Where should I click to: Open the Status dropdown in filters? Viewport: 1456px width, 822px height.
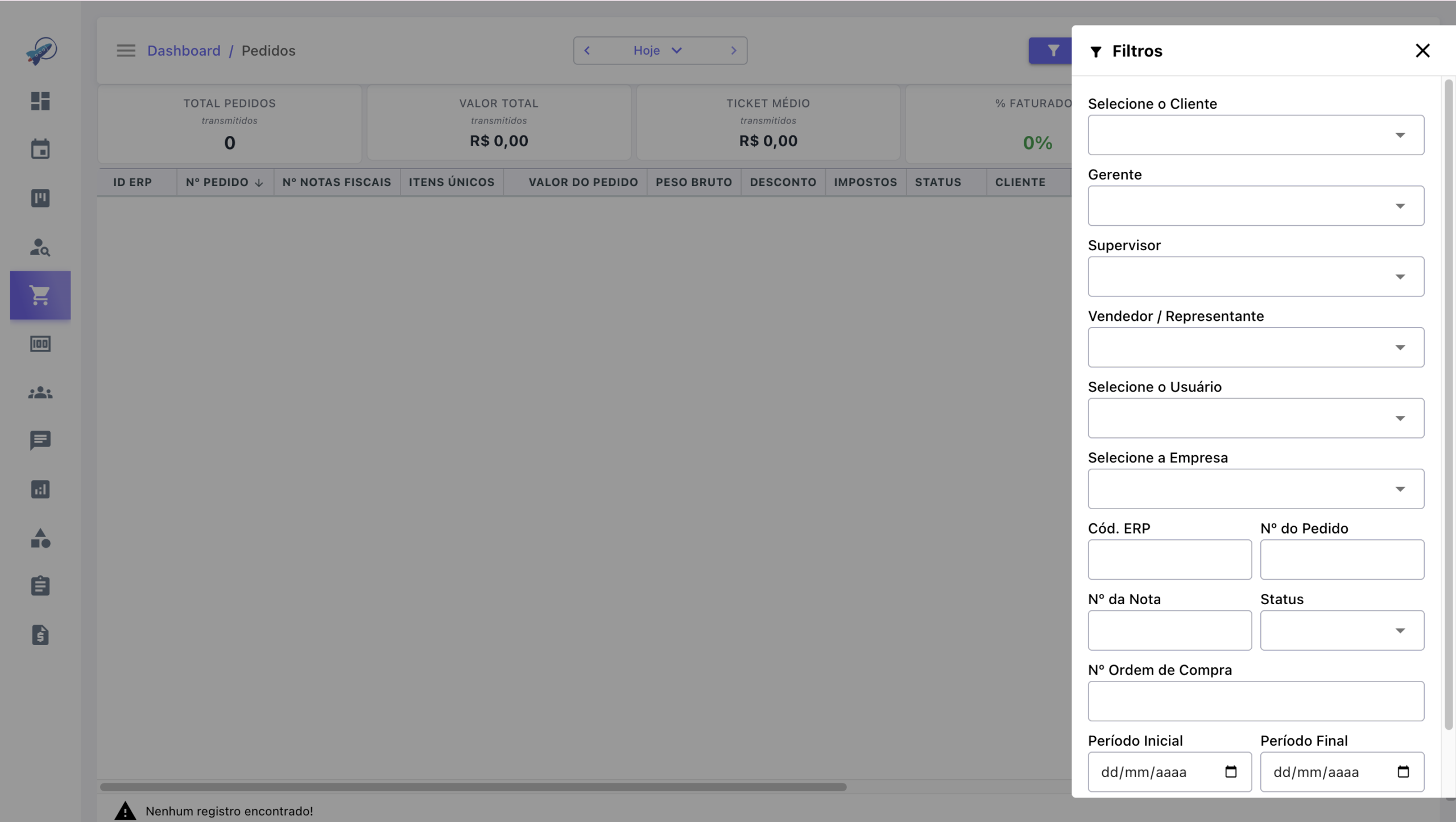pos(1342,630)
